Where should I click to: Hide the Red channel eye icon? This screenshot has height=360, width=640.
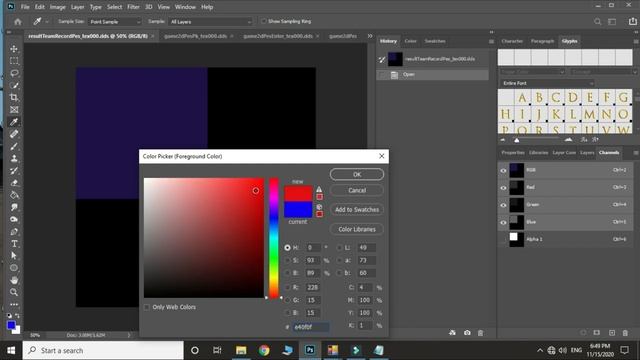coord(503,188)
